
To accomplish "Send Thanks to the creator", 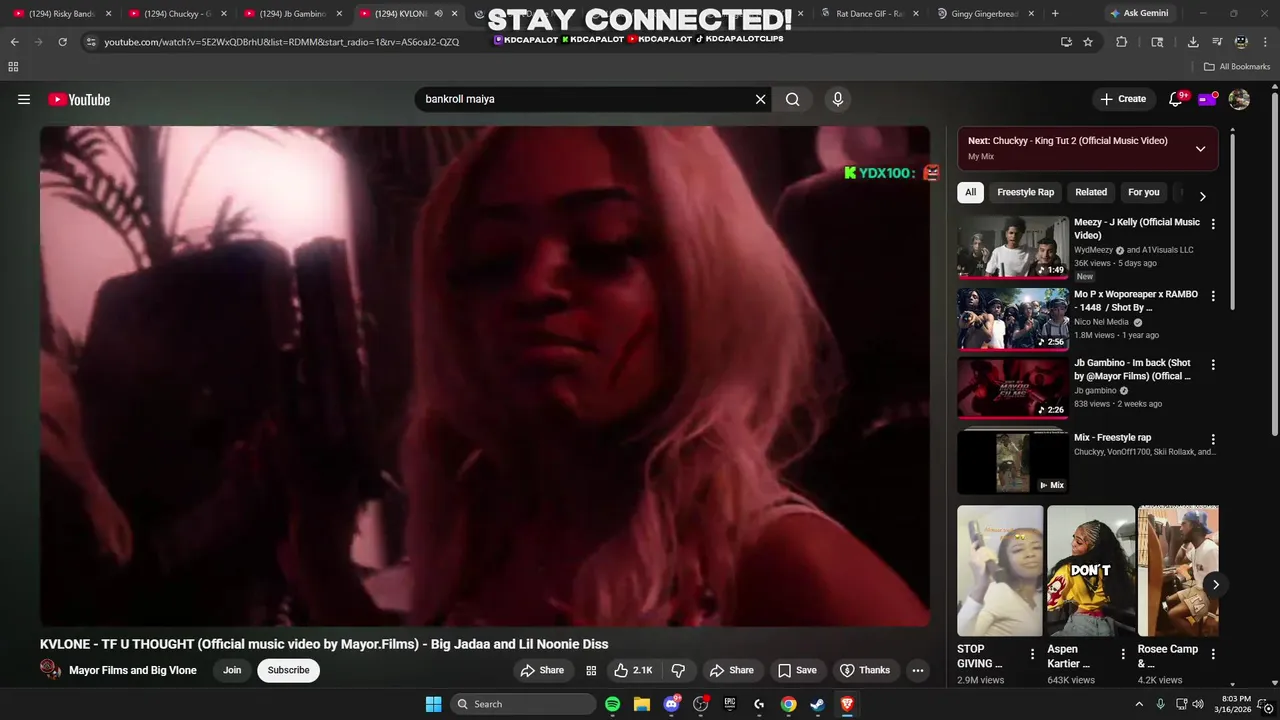I will coord(864,670).
